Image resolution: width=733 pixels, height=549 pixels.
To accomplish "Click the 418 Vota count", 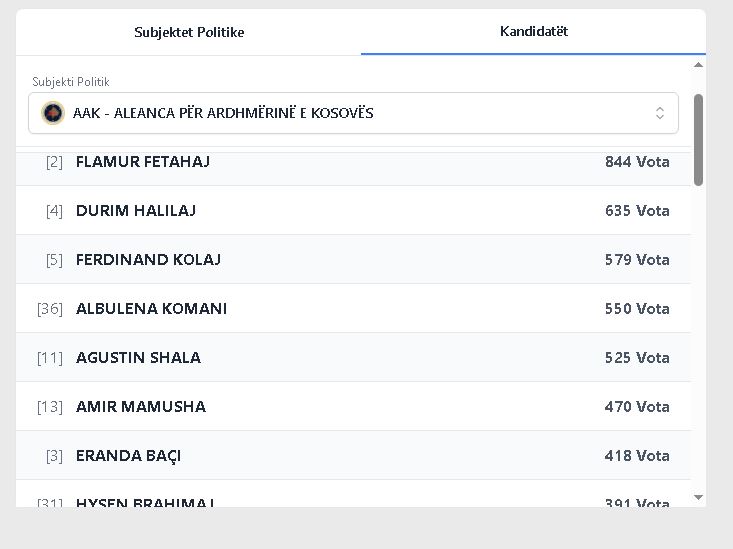I will click(637, 455).
